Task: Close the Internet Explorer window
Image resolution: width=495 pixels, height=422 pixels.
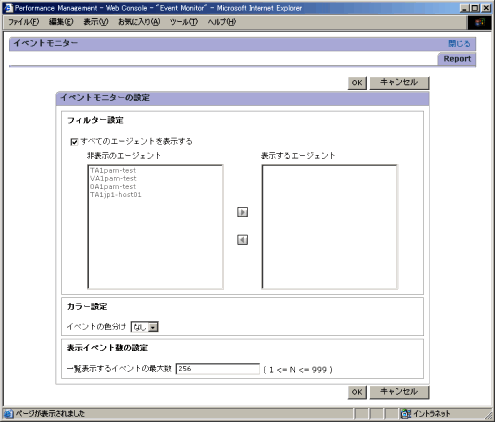Action: coord(486,8)
